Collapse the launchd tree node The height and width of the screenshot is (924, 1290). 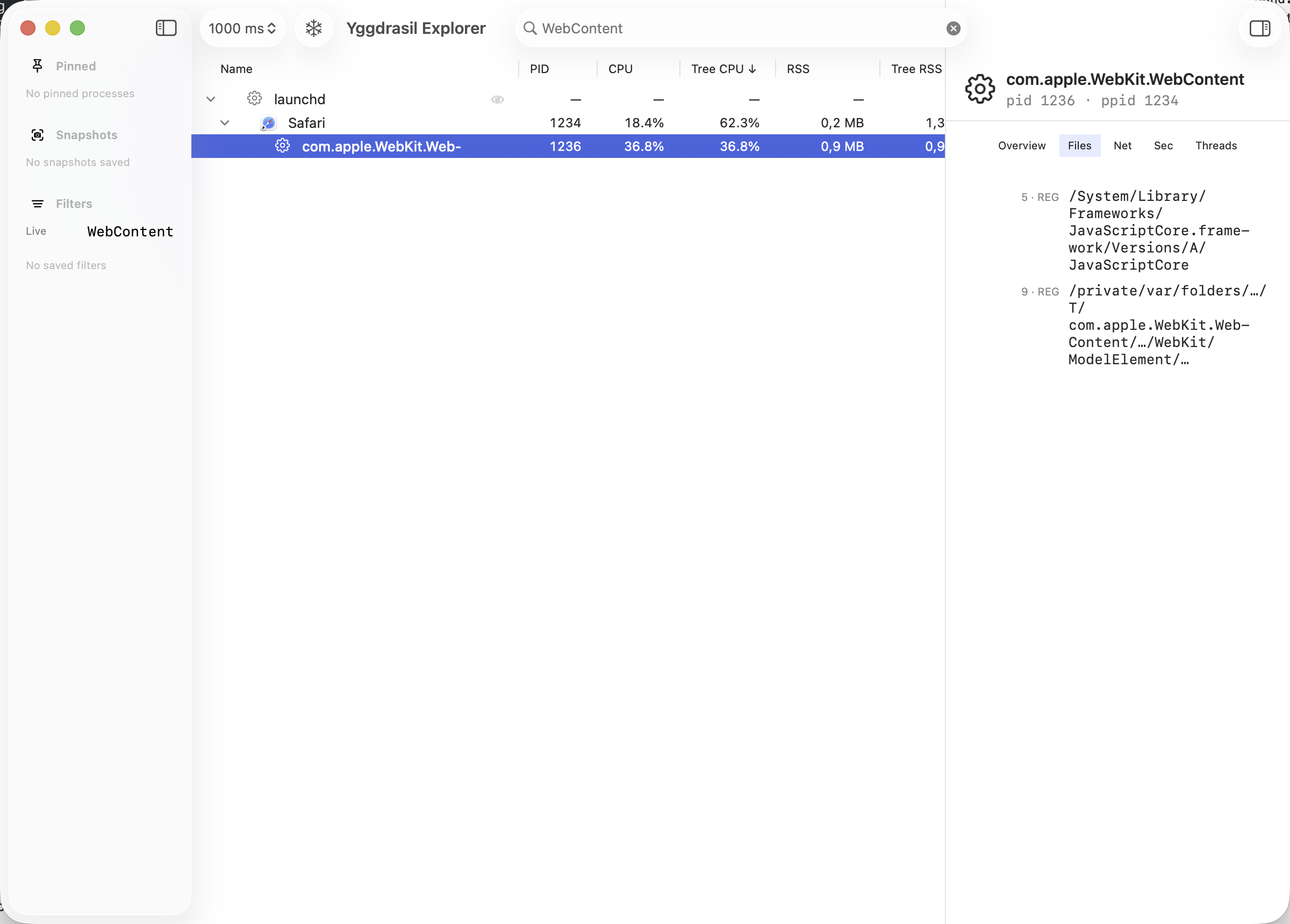211,99
